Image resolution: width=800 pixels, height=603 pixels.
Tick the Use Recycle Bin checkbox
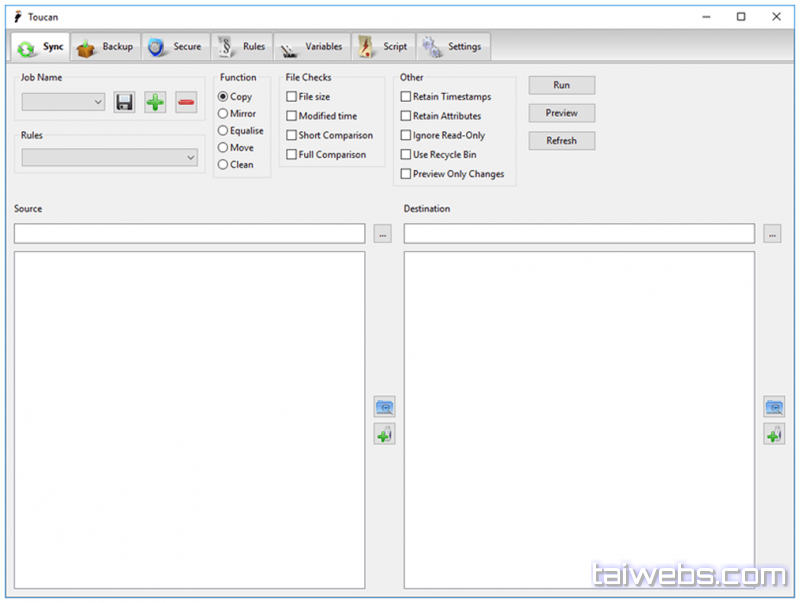tap(406, 155)
